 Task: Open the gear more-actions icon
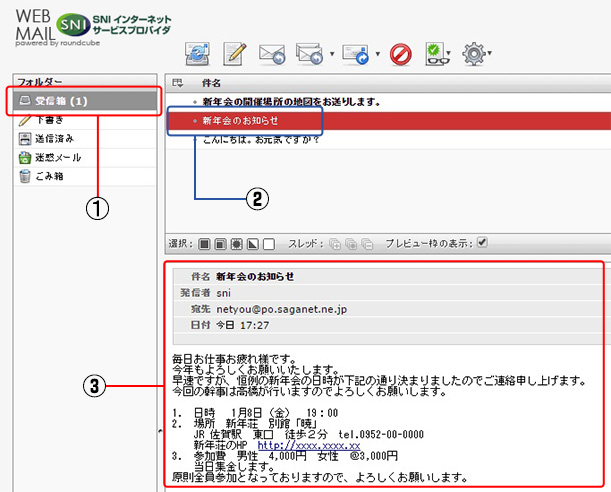point(475,55)
